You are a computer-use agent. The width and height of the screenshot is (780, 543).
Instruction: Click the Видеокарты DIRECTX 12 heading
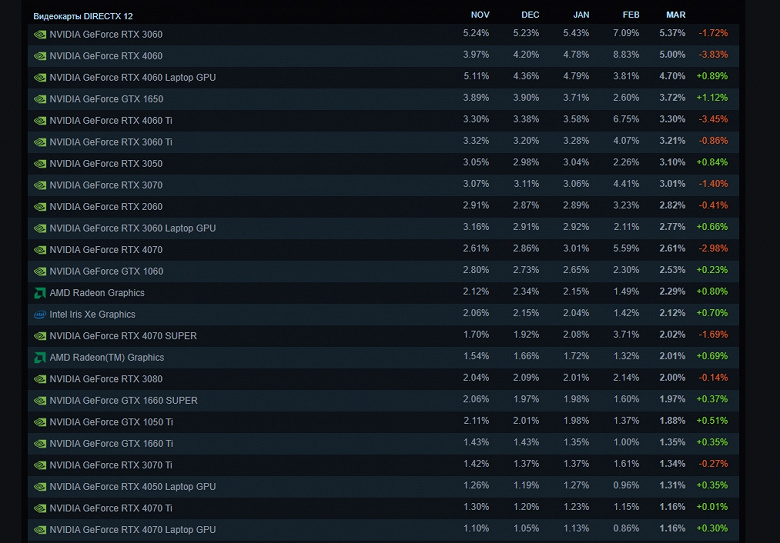84,16
